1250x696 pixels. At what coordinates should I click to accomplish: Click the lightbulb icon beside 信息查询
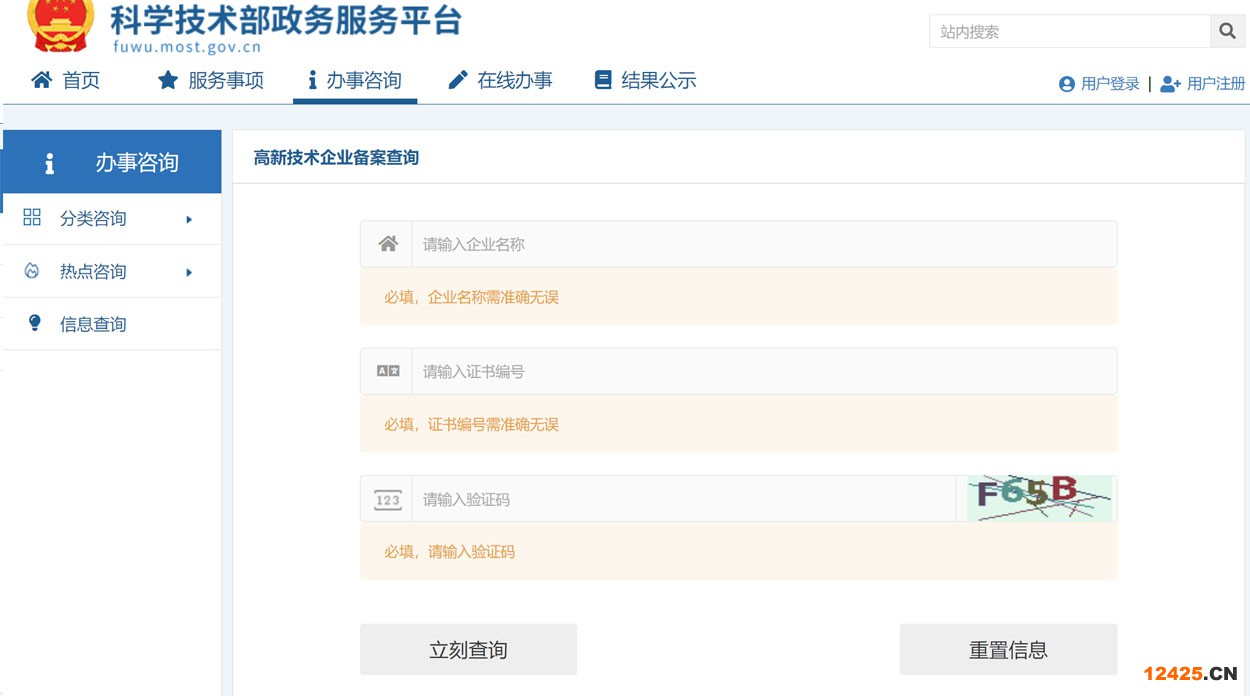pos(35,323)
